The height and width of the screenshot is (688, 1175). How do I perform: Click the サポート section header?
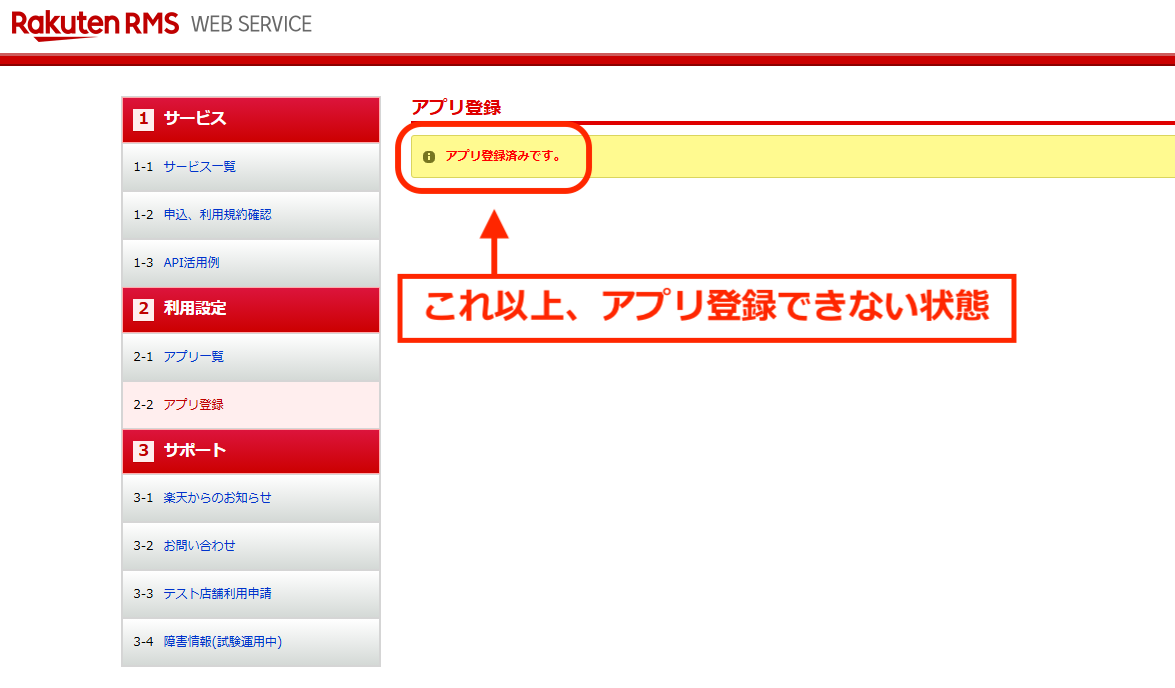[x=195, y=451]
